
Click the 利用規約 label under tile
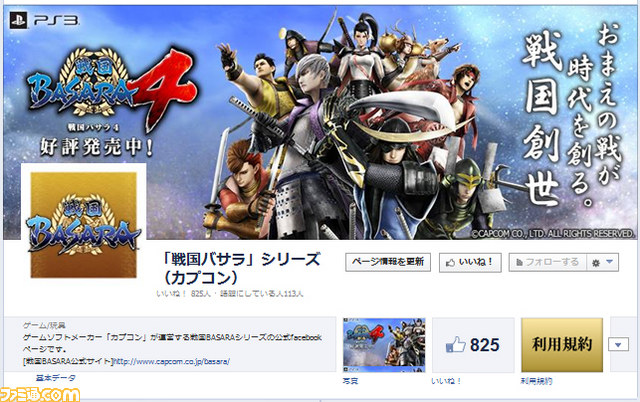[536, 381]
